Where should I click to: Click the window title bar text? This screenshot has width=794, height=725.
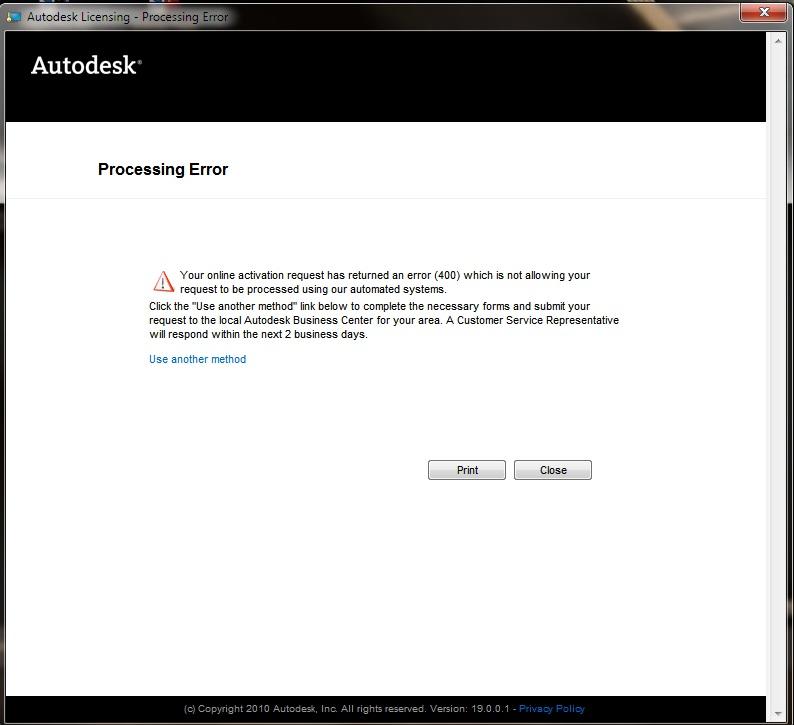tap(127, 17)
